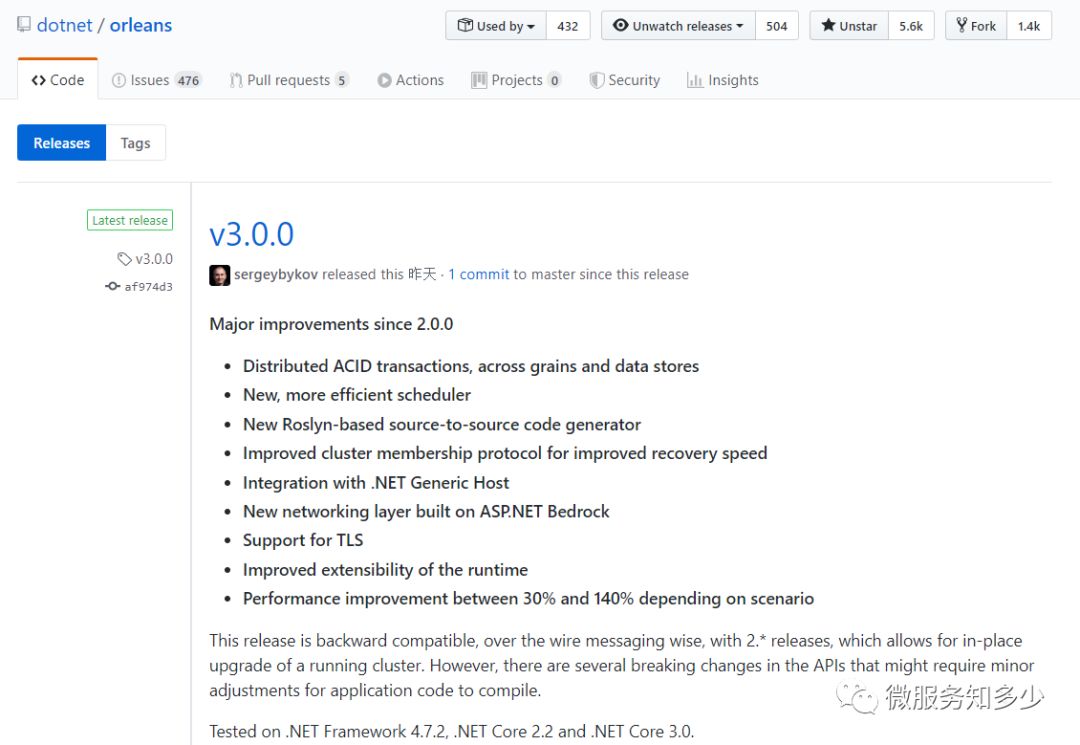Click the Issues tab icon
This screenshot has width=1080, height=745.
[x=118, y=81]
